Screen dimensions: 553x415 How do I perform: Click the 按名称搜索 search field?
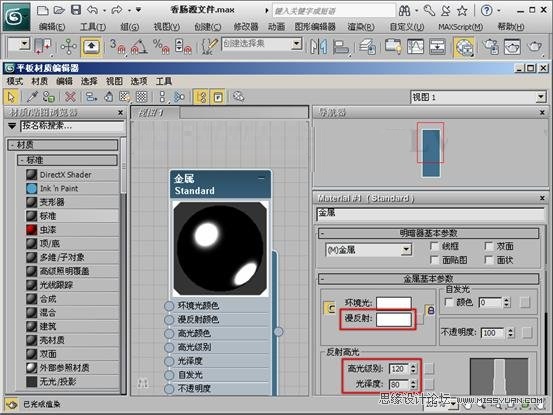tap(72, 126)
